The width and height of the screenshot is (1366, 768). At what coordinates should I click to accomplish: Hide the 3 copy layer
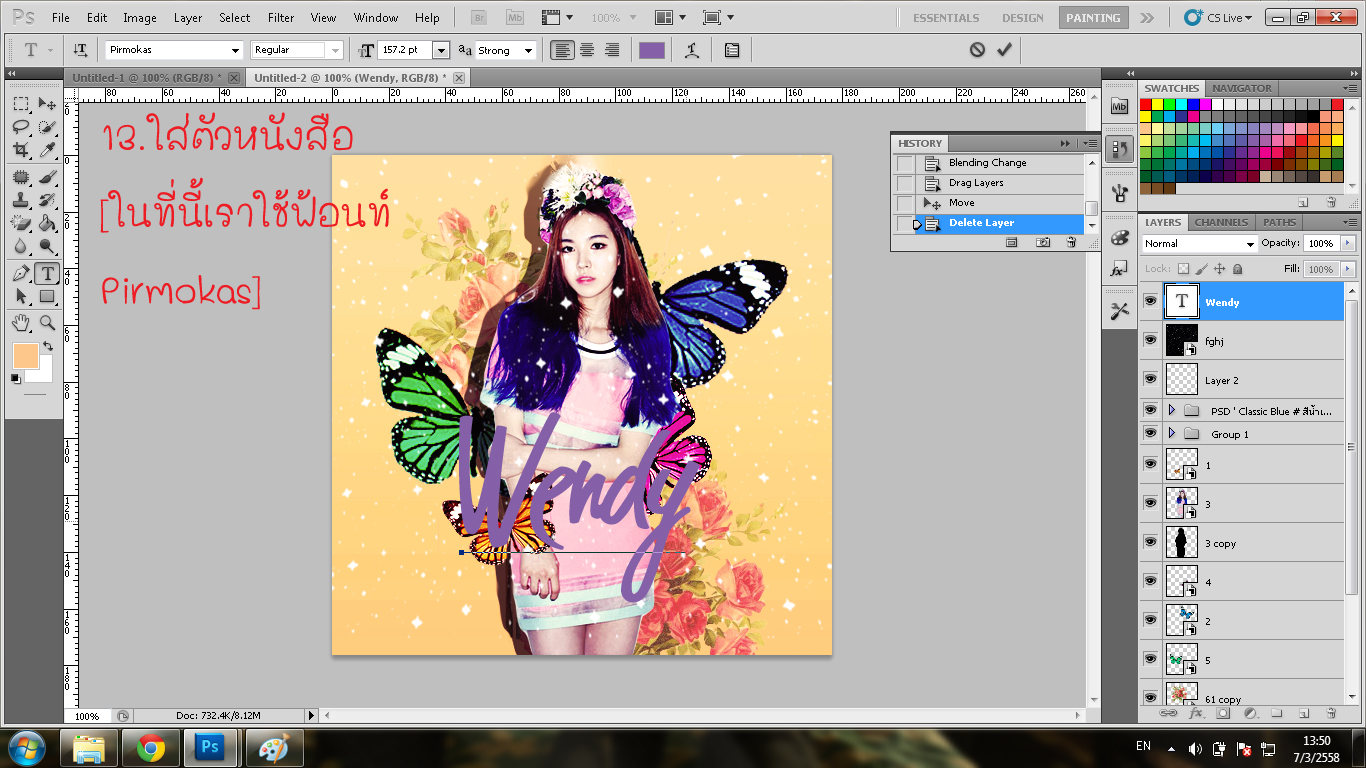(1150, 543)
